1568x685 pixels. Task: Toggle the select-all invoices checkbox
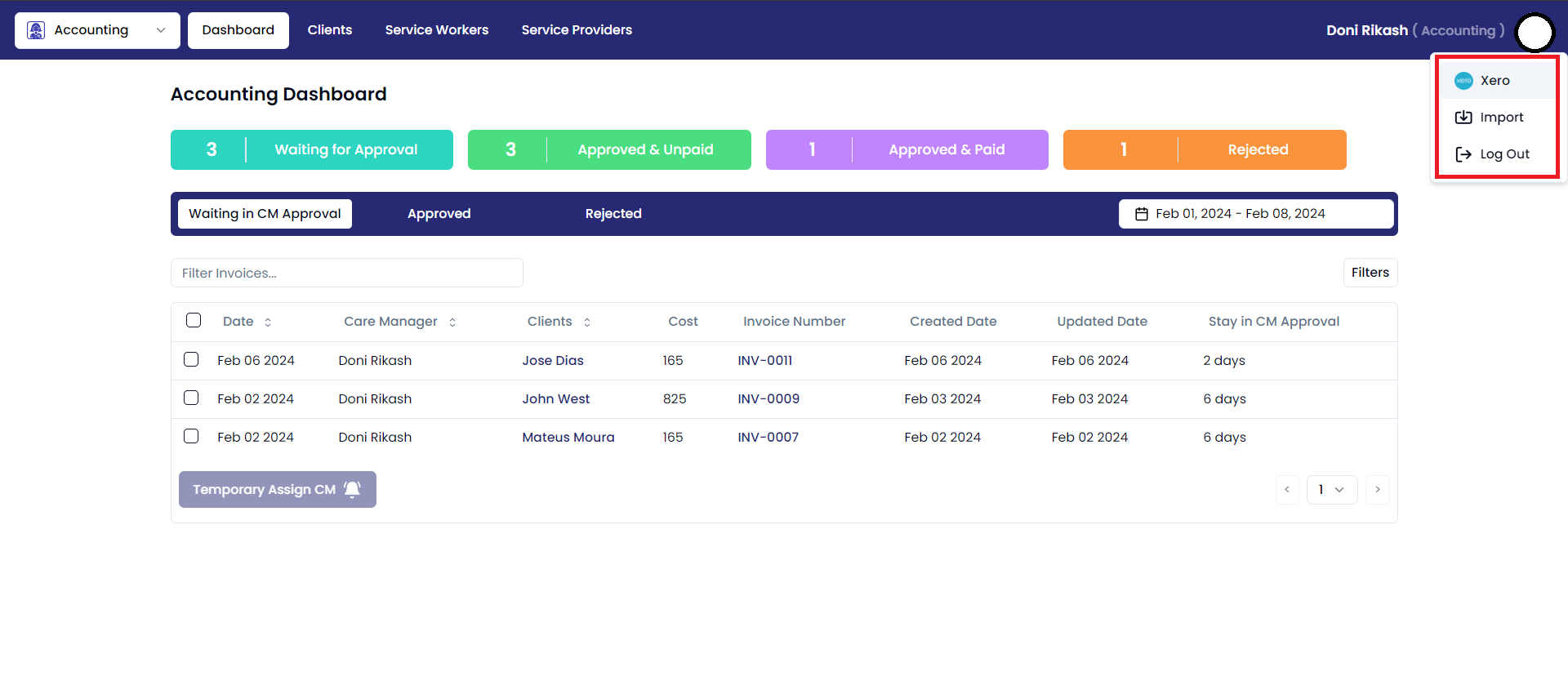[194, 320]
